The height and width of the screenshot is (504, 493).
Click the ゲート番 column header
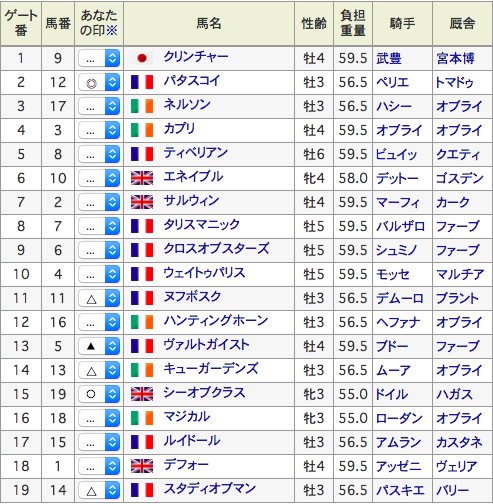tap(21, 24)
